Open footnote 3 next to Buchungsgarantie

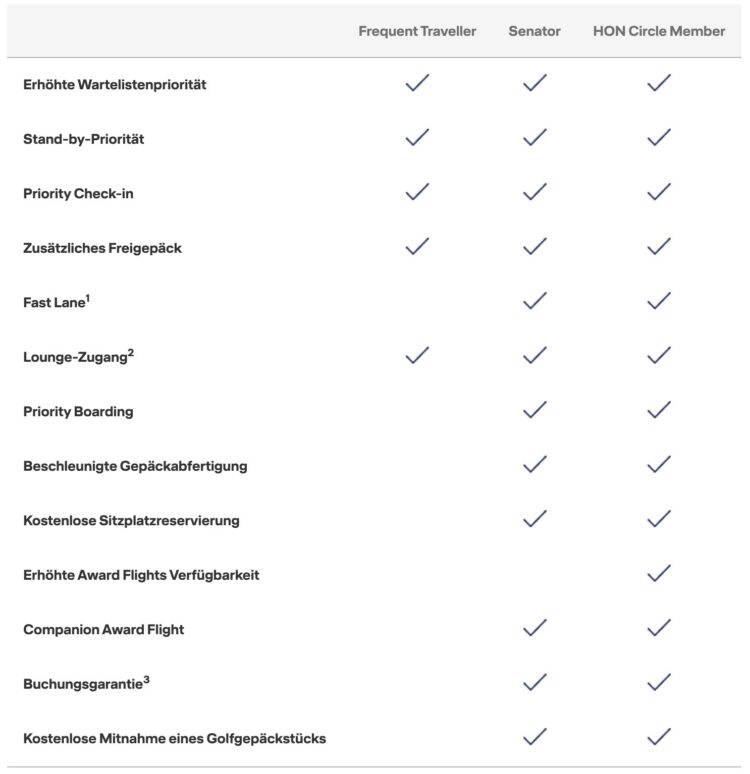[x=146, y=680]
